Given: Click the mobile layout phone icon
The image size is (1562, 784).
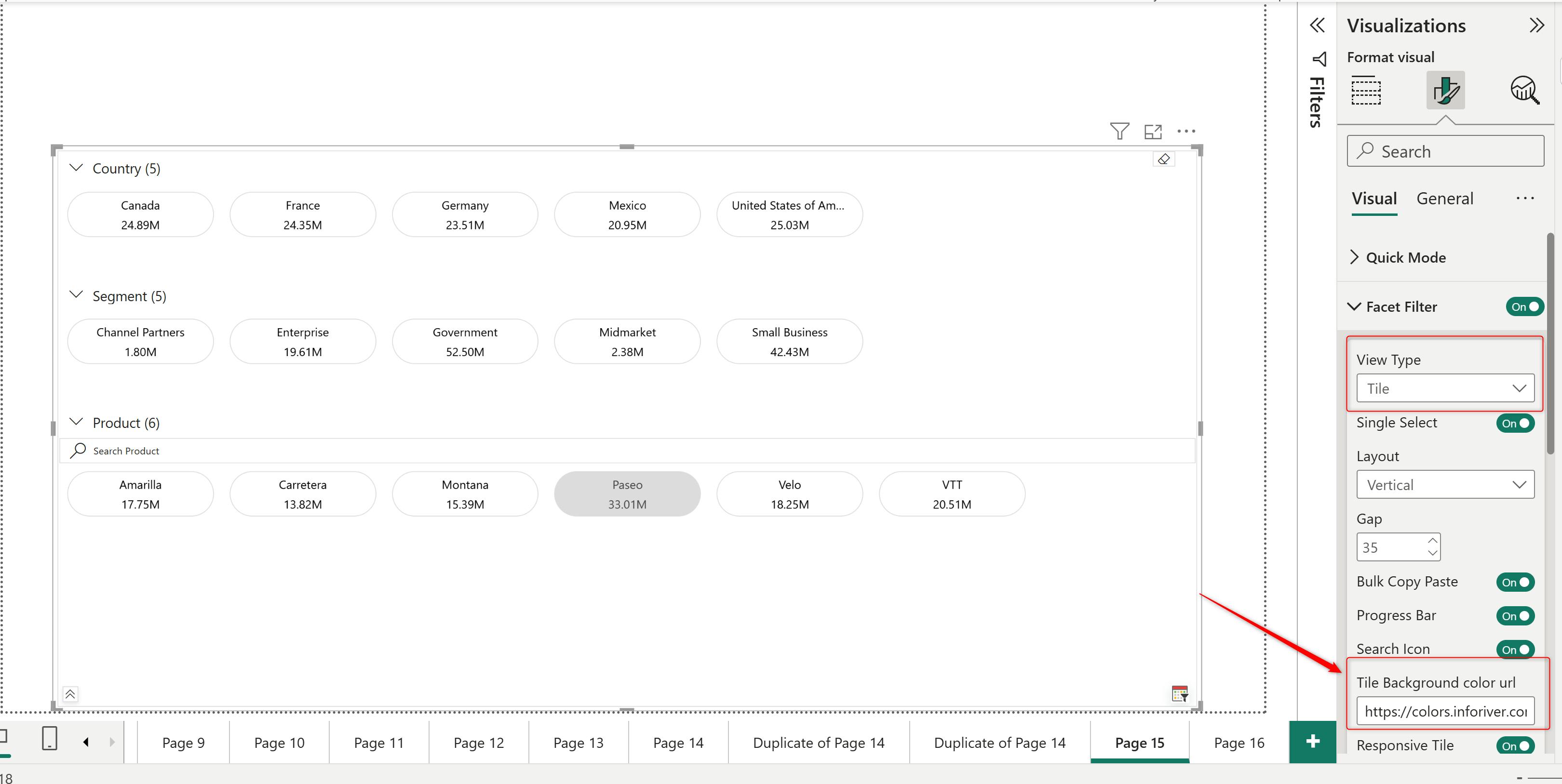Looking at the screenshot, I should [x=49, y=739].
